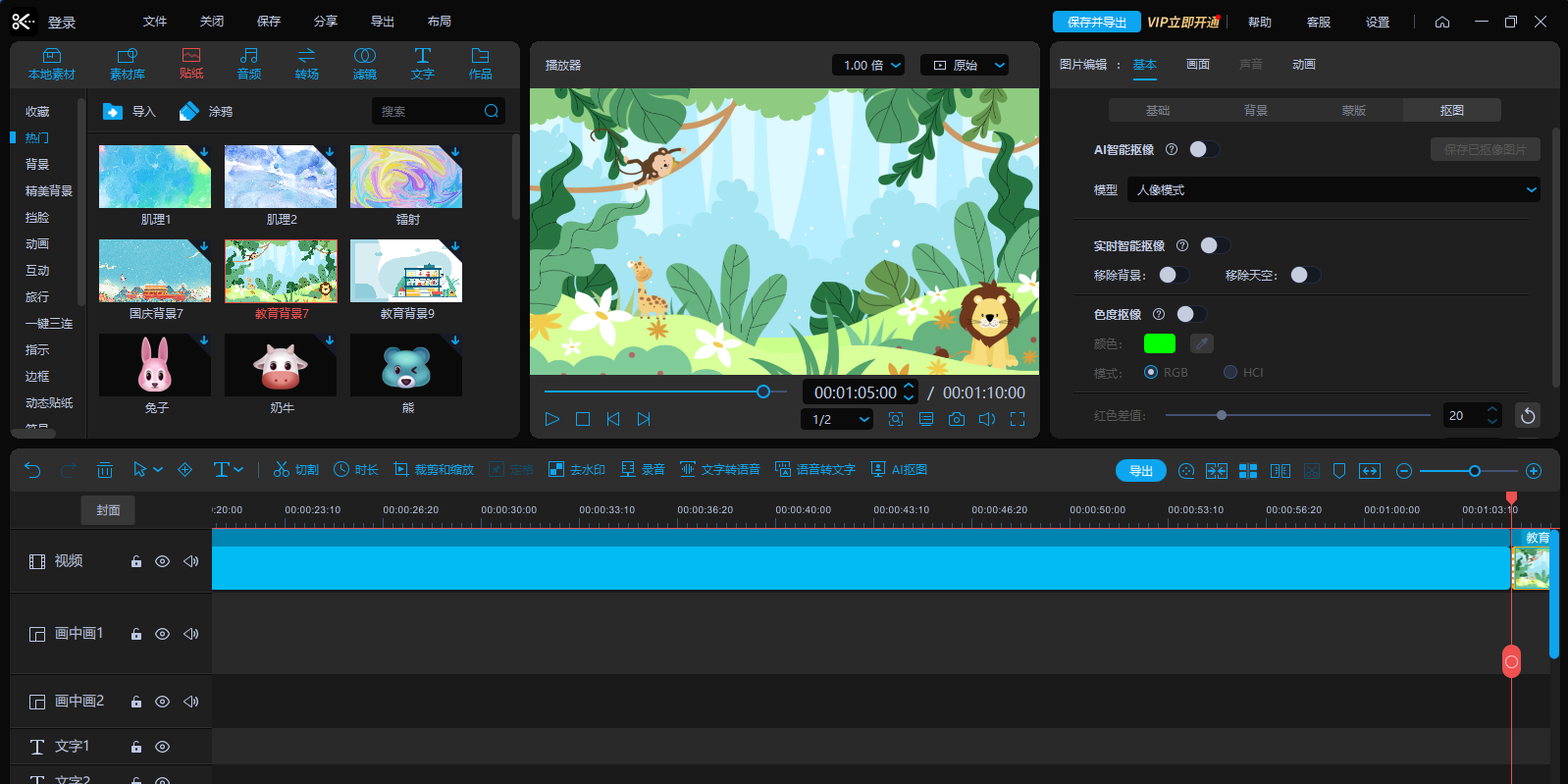Viewport: 1568px width, 784px height.
Task: Toggle visibility of the 画中画1 track
Action: (x=163, y=634)
